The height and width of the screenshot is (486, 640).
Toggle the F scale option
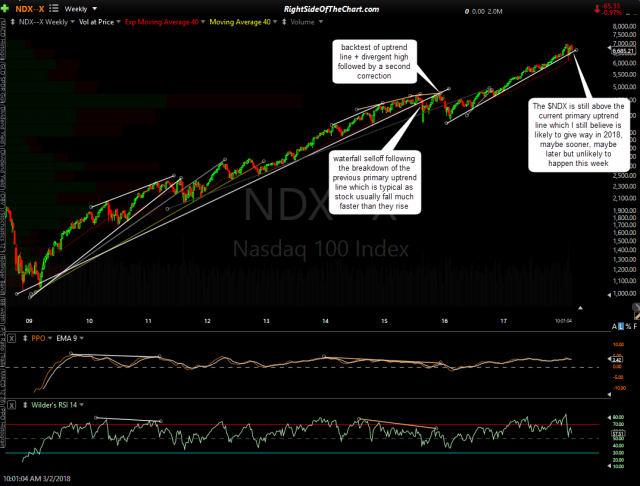[x=635, y=326]
